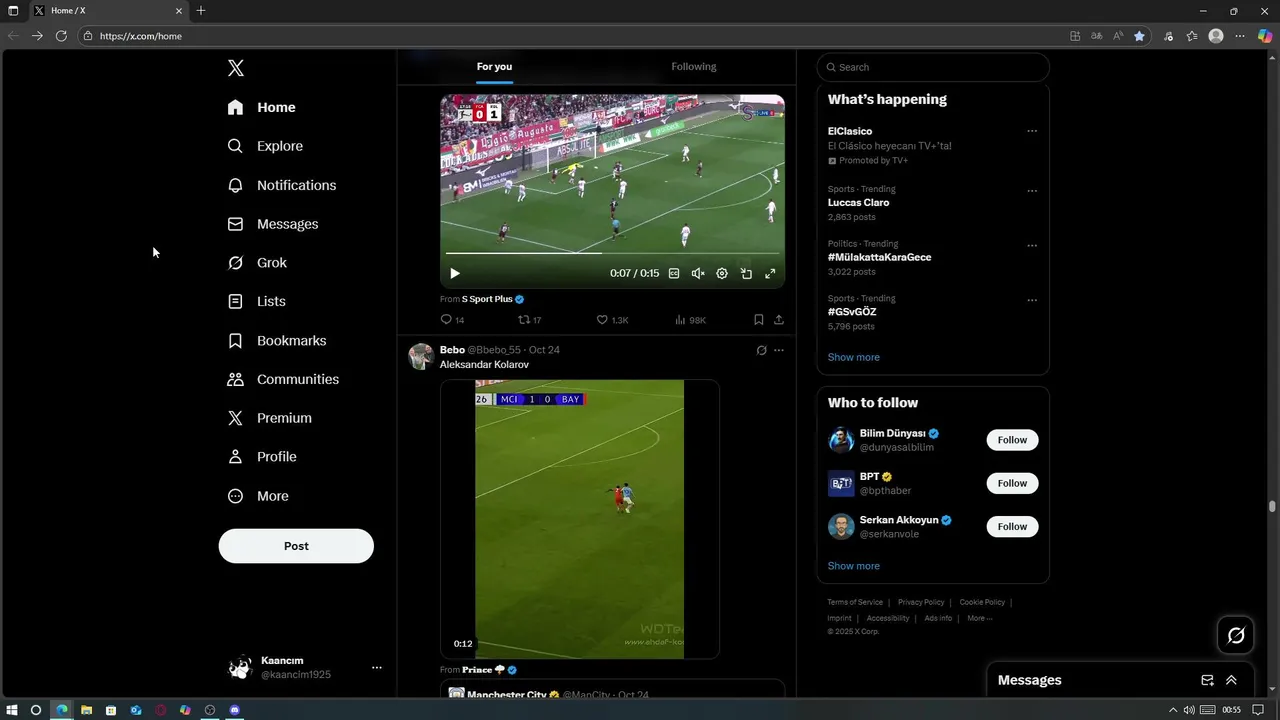The height and width of the screenshot is (720, 1280).
Task: Click the Premium X icon
Action: coord(235,418)
